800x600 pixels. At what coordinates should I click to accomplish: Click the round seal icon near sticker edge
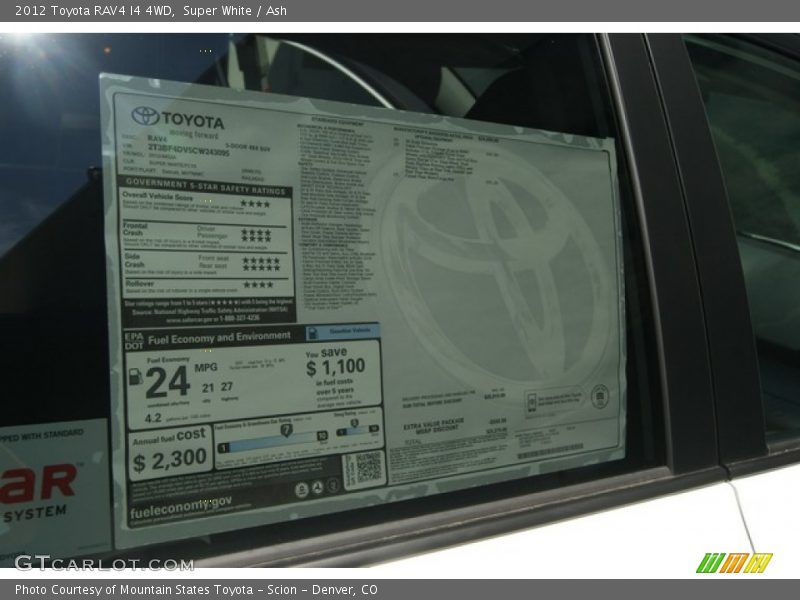click(599, 396)
